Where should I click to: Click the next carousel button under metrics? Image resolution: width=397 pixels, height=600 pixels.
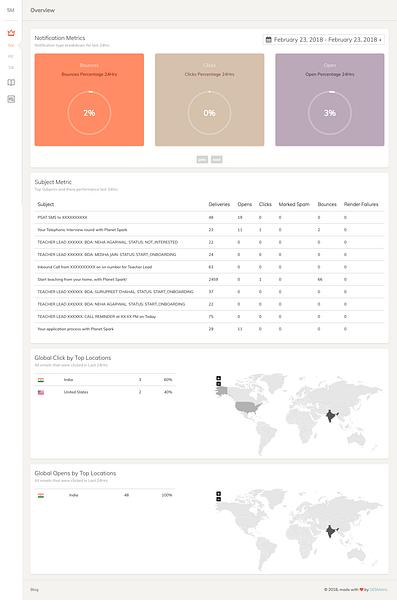click(x=217, y=159)
